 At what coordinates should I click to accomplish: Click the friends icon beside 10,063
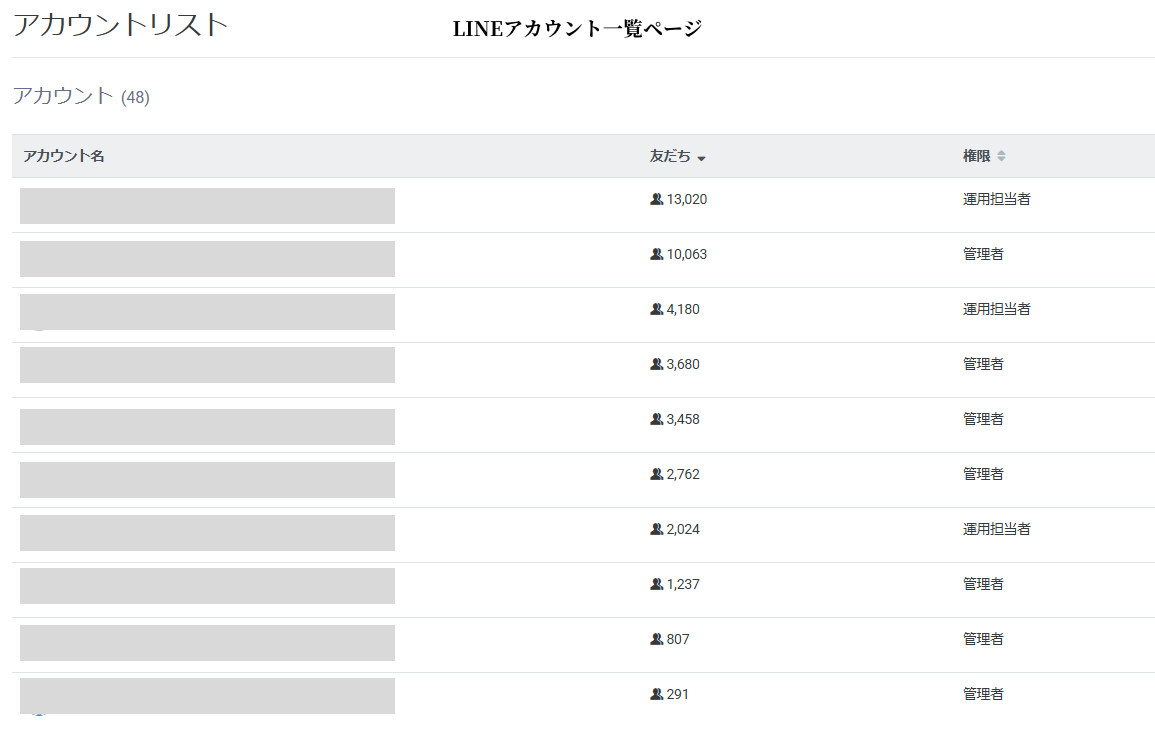point(656,255)
